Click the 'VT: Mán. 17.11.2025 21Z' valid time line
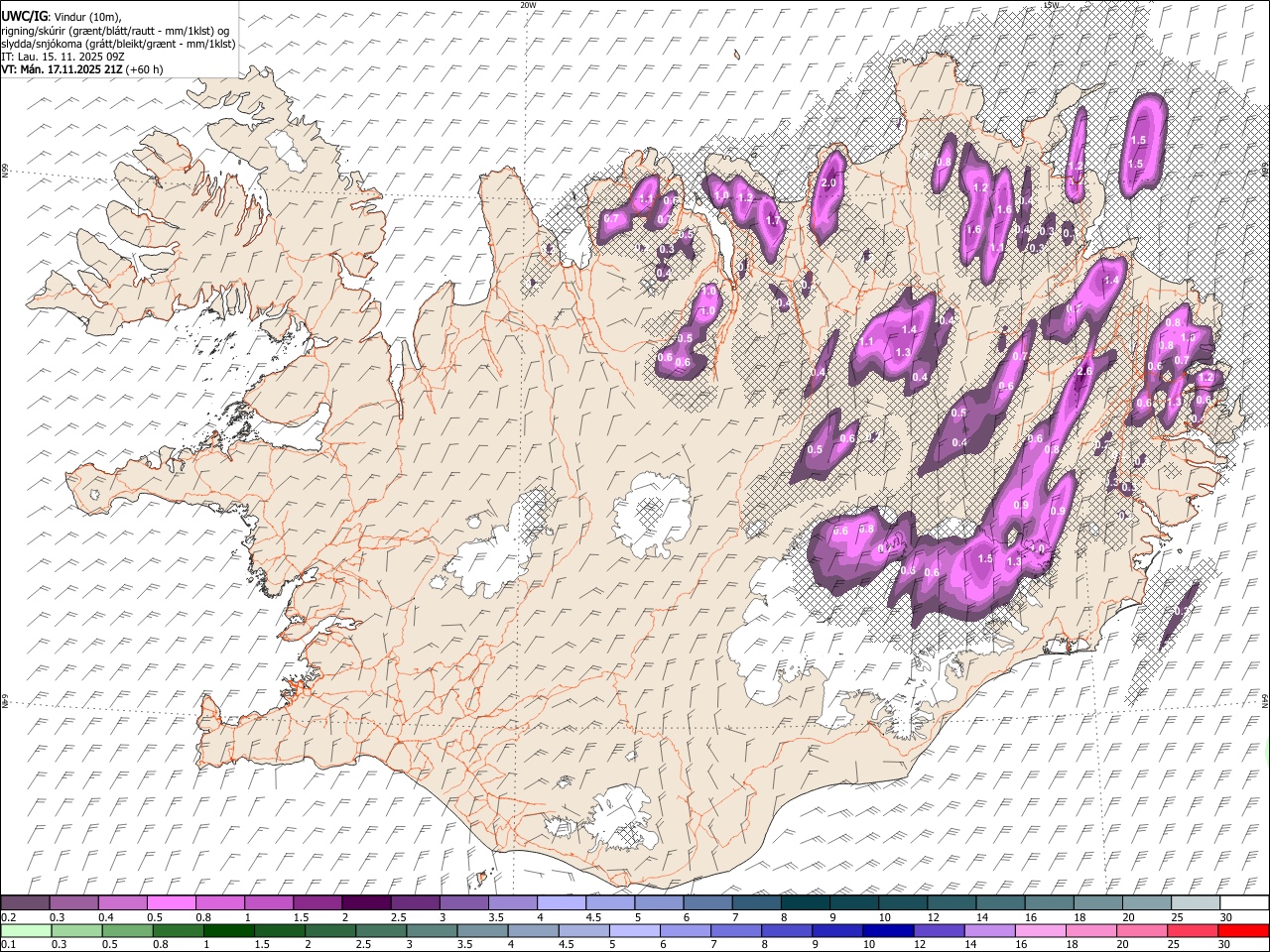 82,69
